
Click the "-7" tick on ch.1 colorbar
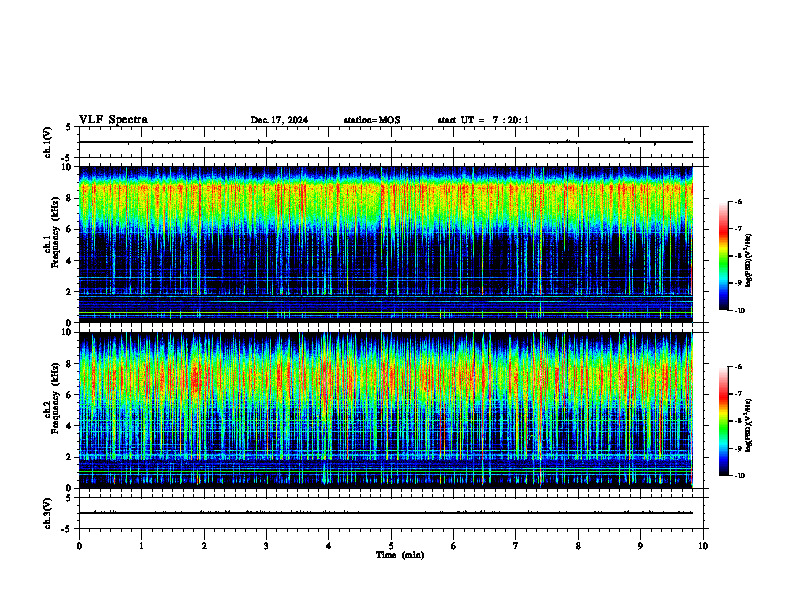pos(738,228)
